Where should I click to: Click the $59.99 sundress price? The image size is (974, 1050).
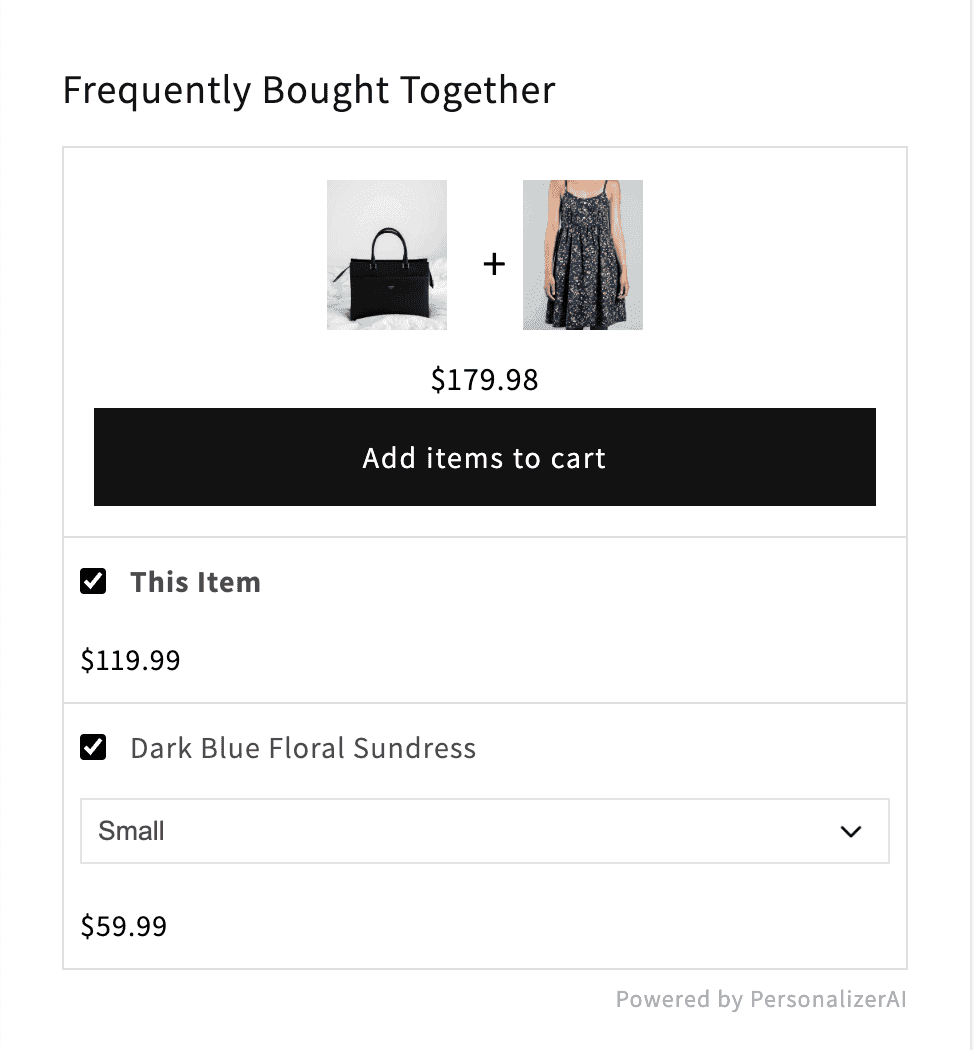point(124,926)
